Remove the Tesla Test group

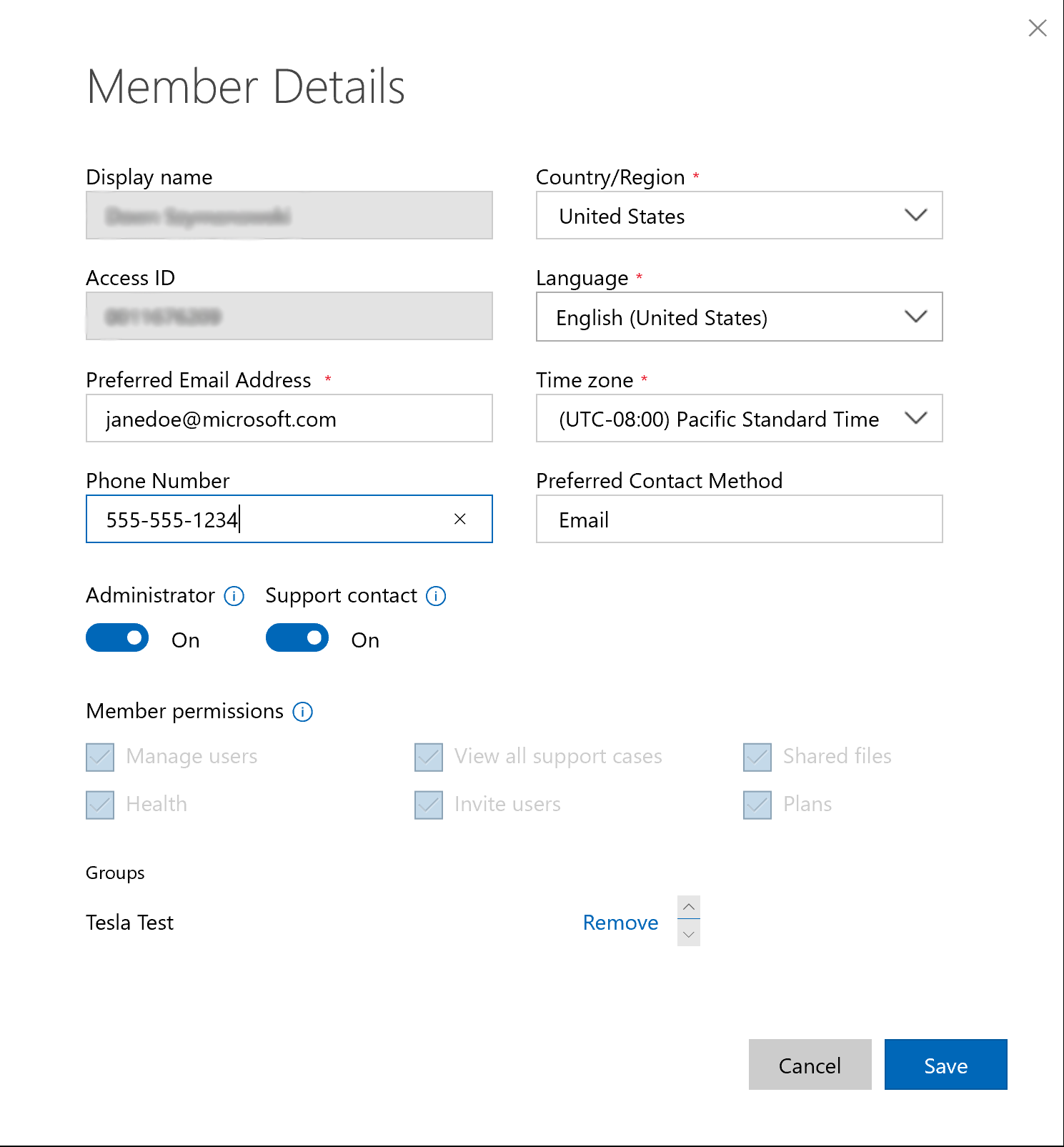pyautogui.click(x=620, y=923)
